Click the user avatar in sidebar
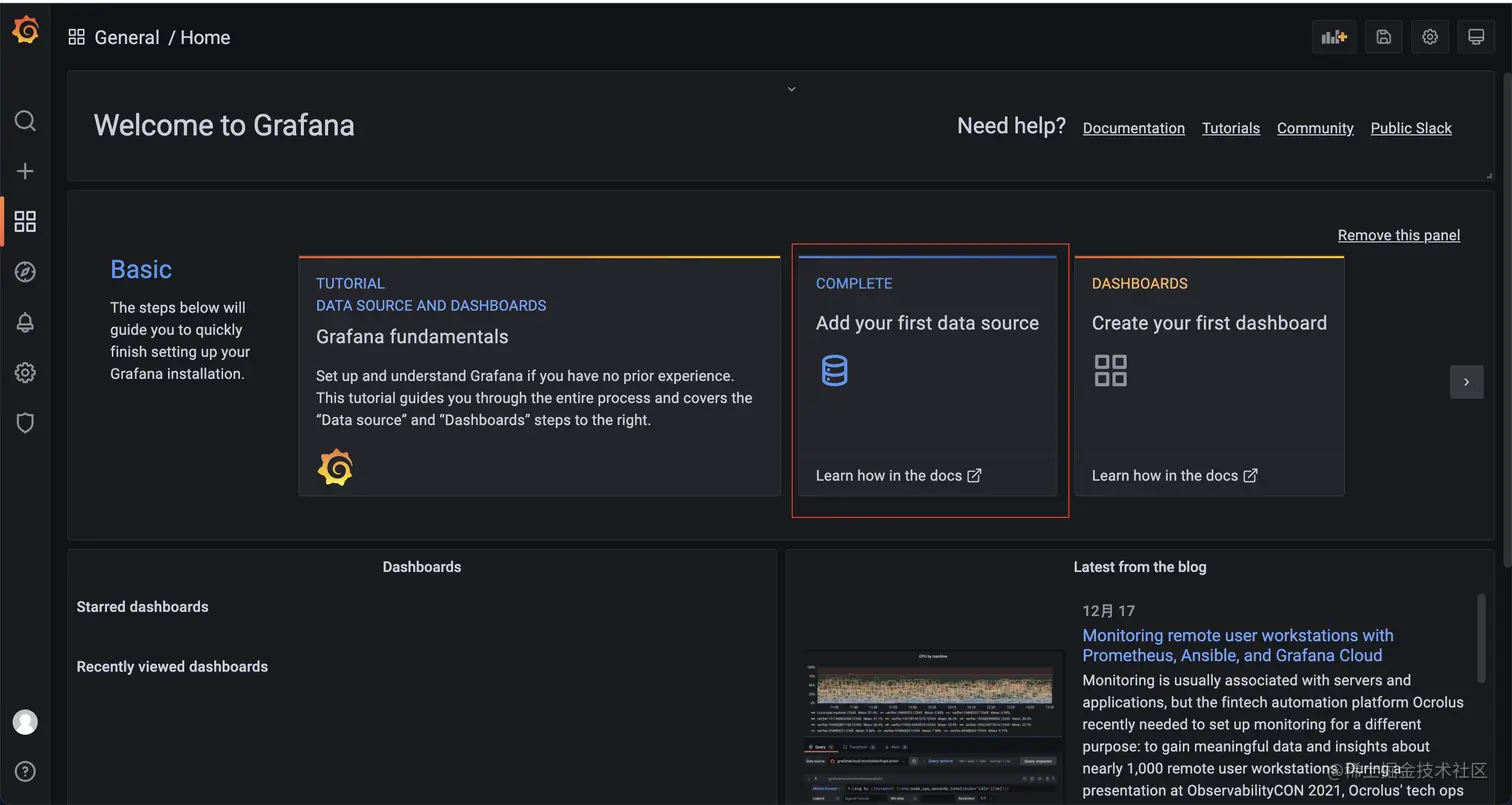Image resolution: width=1512 pixels, height=805 pixels. tap(25, 721)
